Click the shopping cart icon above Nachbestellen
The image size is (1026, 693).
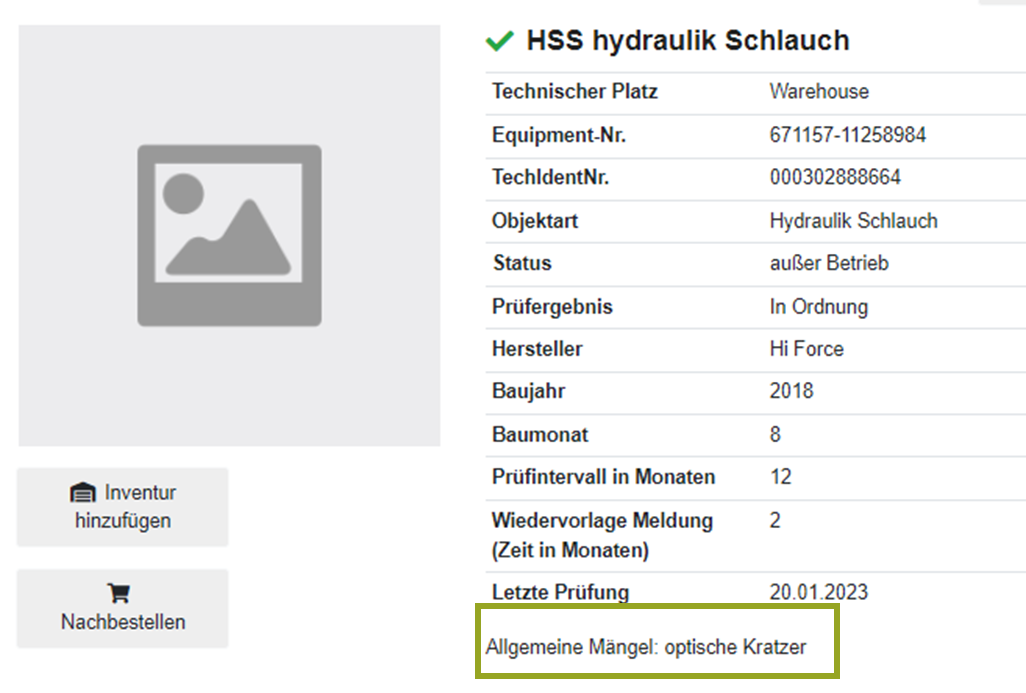pyautogui.click(x=119, y=594)
